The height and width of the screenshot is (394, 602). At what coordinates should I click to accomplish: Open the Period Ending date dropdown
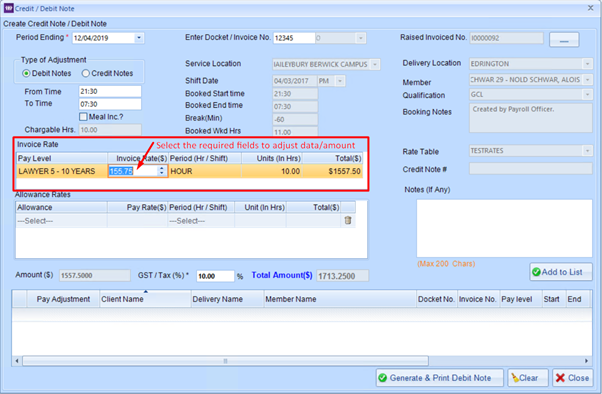point(139,38)
